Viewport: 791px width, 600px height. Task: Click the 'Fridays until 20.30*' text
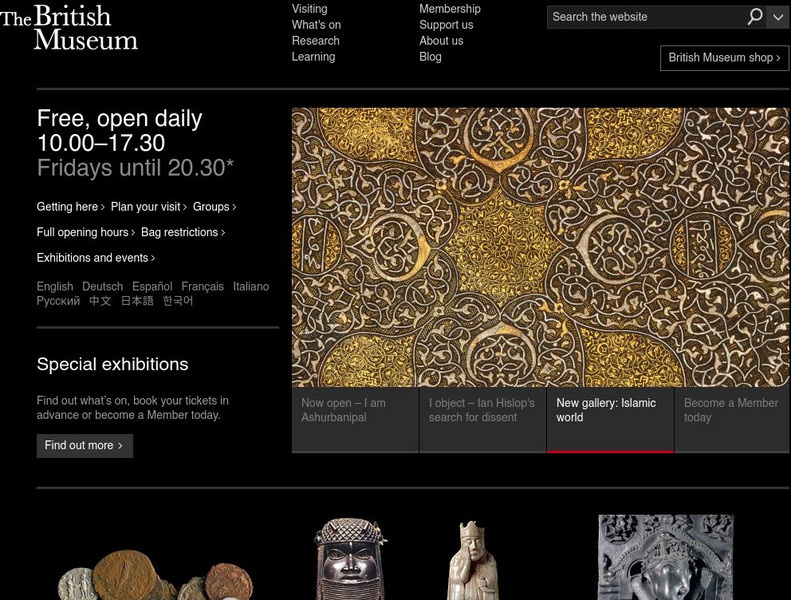click(x=135, y=168)
